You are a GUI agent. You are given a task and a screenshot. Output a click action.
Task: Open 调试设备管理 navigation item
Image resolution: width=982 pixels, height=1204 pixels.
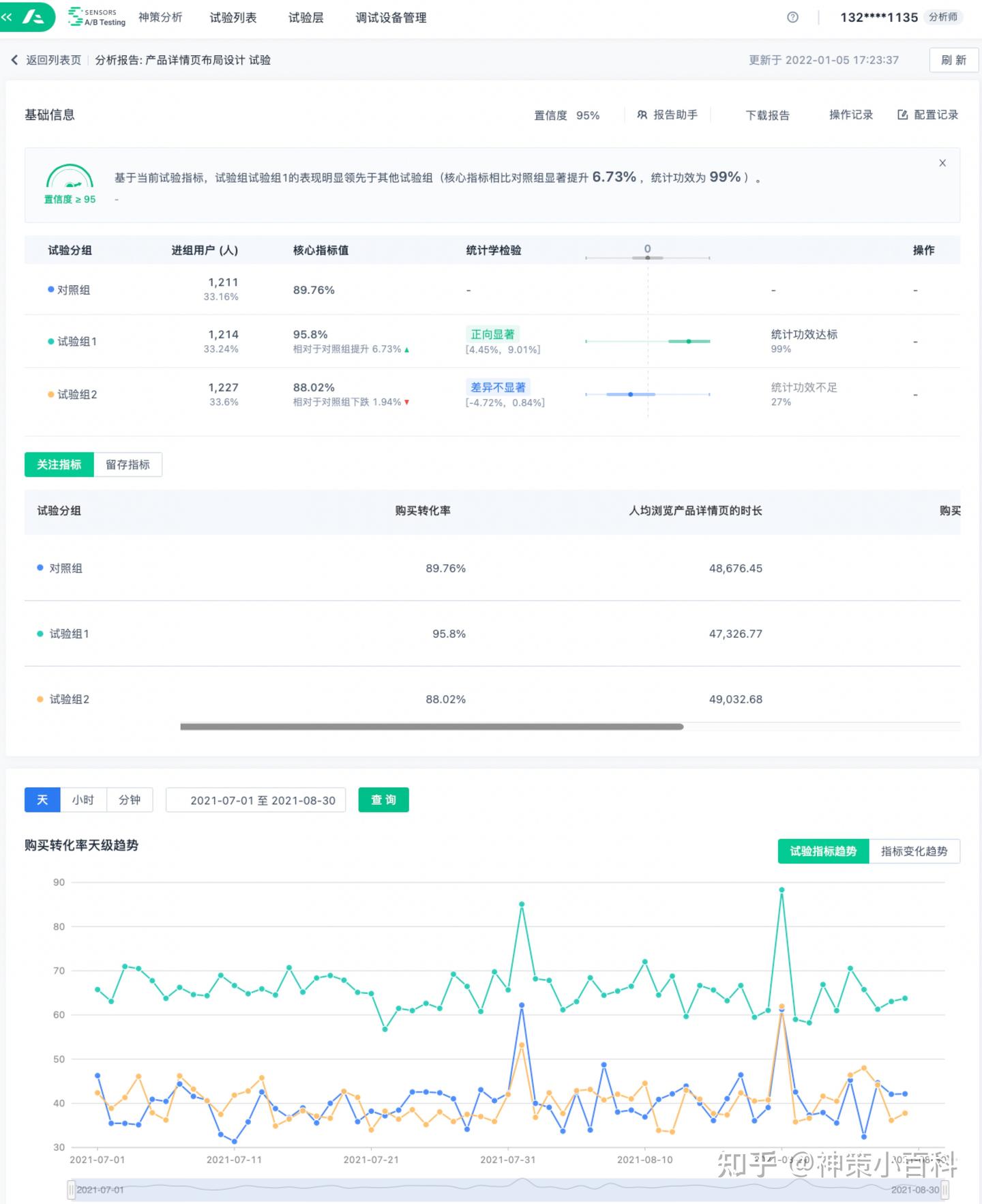pos(391,18)
